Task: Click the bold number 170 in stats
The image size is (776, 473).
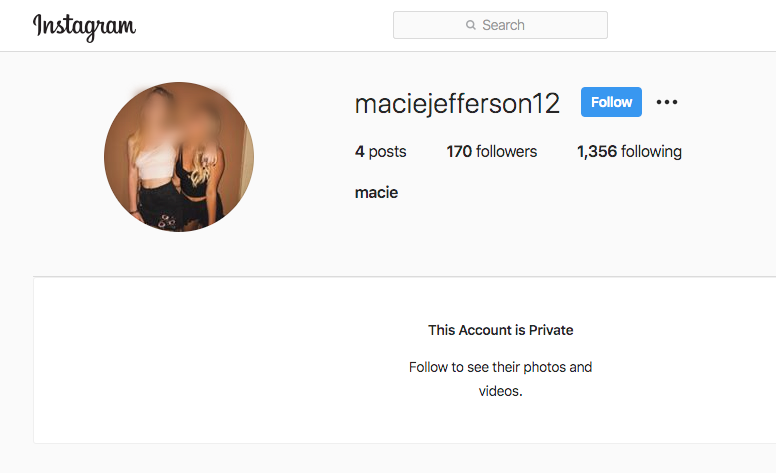Action: coord(459,151)
